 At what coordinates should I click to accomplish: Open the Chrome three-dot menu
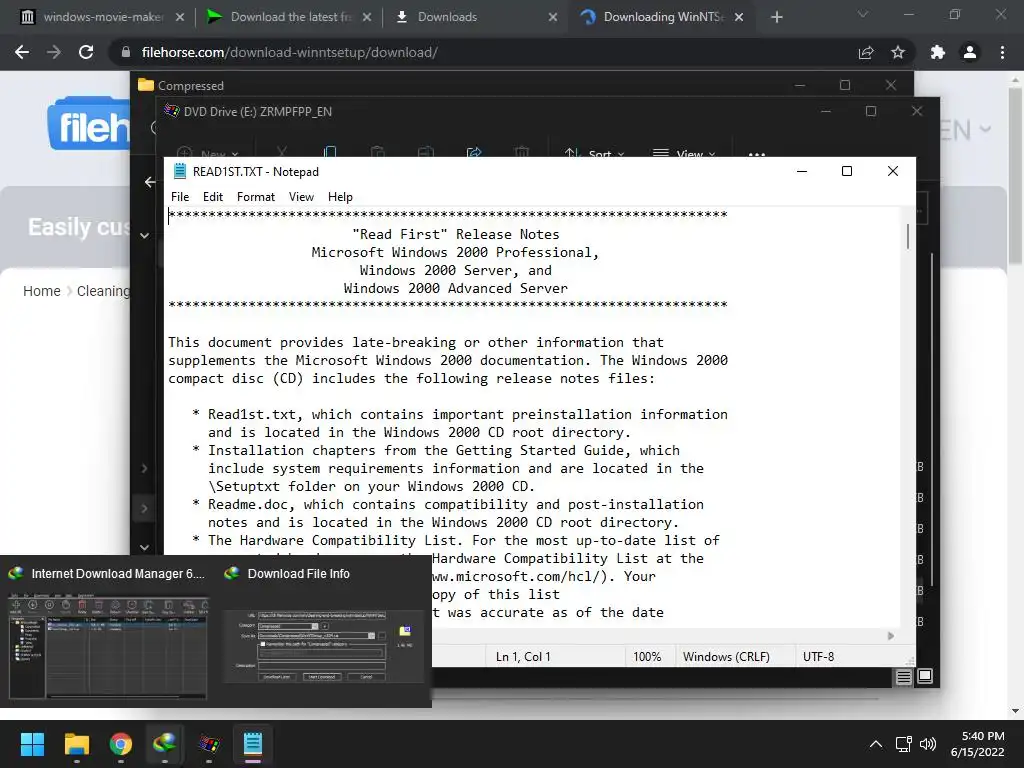tap(1002, 52)
